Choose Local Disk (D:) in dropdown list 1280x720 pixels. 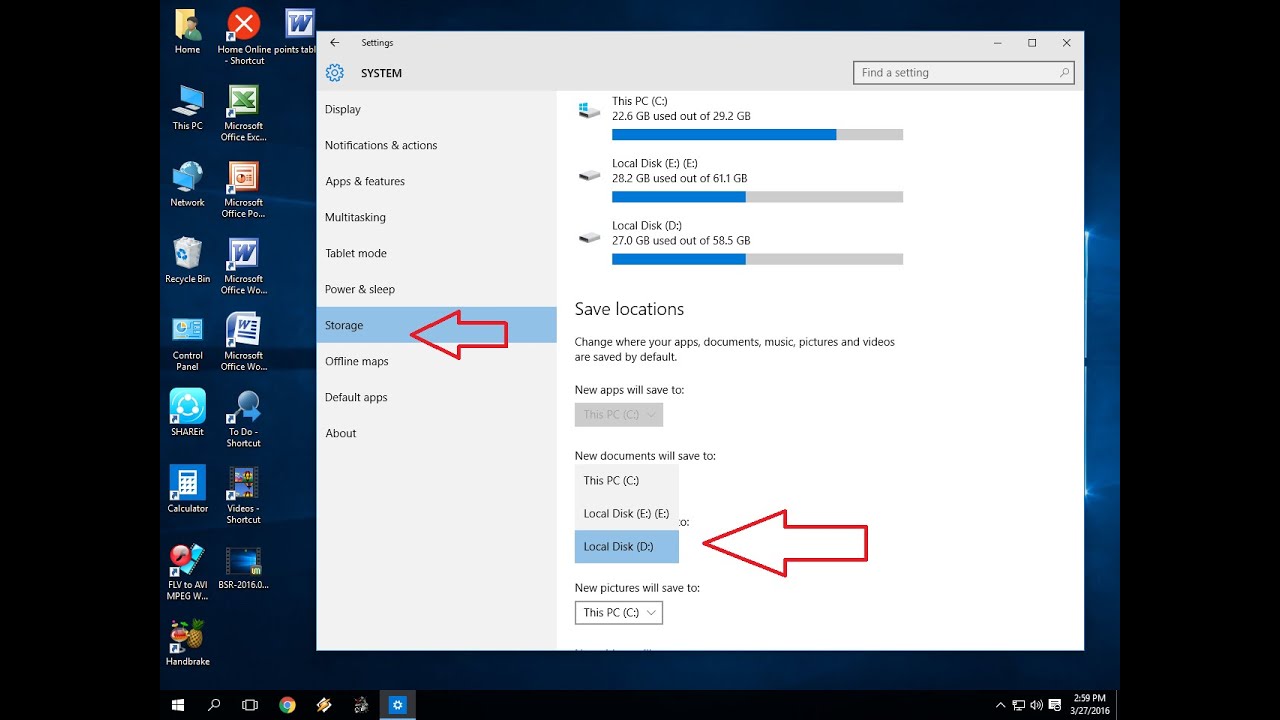[x=626, y=547]
